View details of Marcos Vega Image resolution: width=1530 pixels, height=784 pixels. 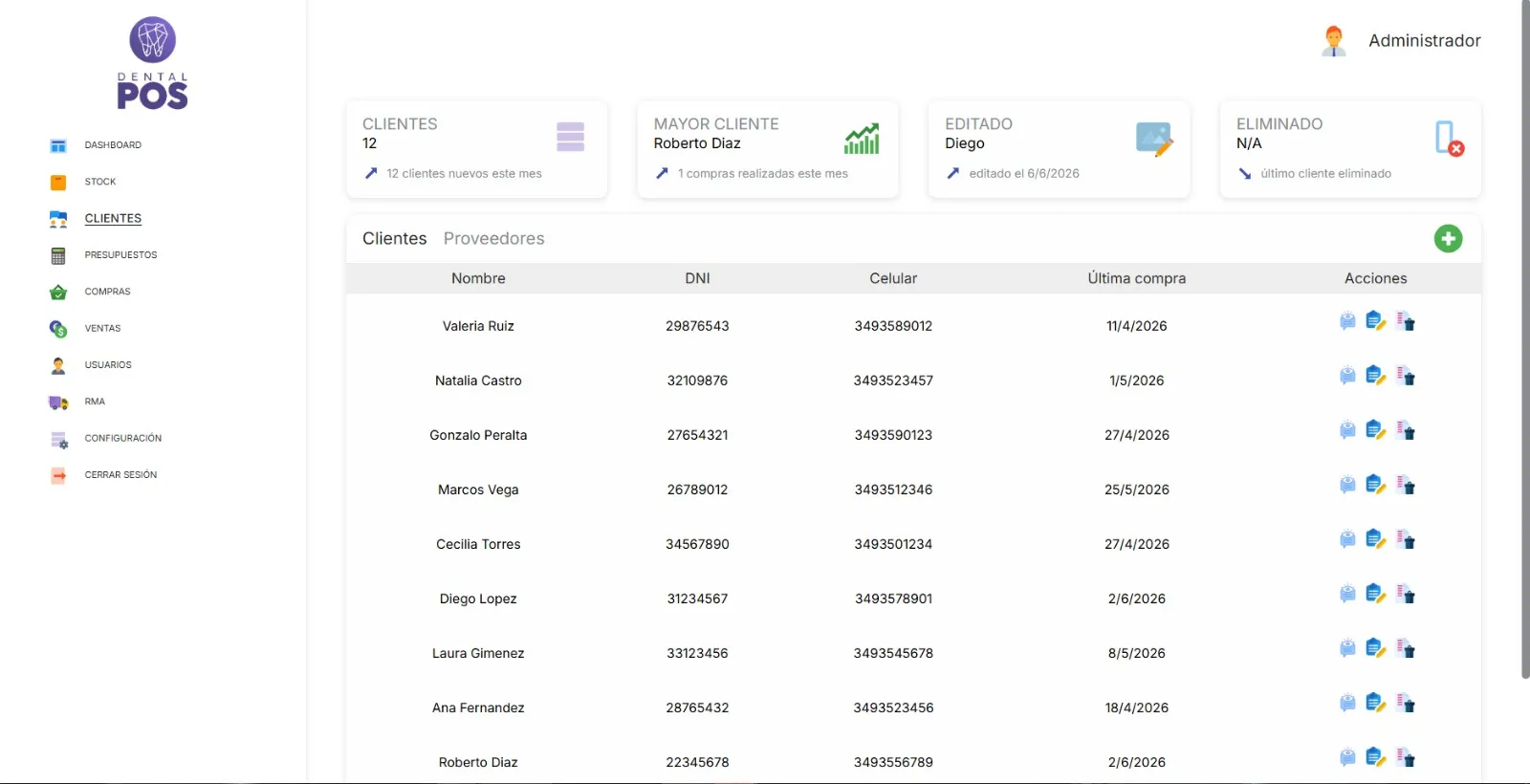(1347, 485)
